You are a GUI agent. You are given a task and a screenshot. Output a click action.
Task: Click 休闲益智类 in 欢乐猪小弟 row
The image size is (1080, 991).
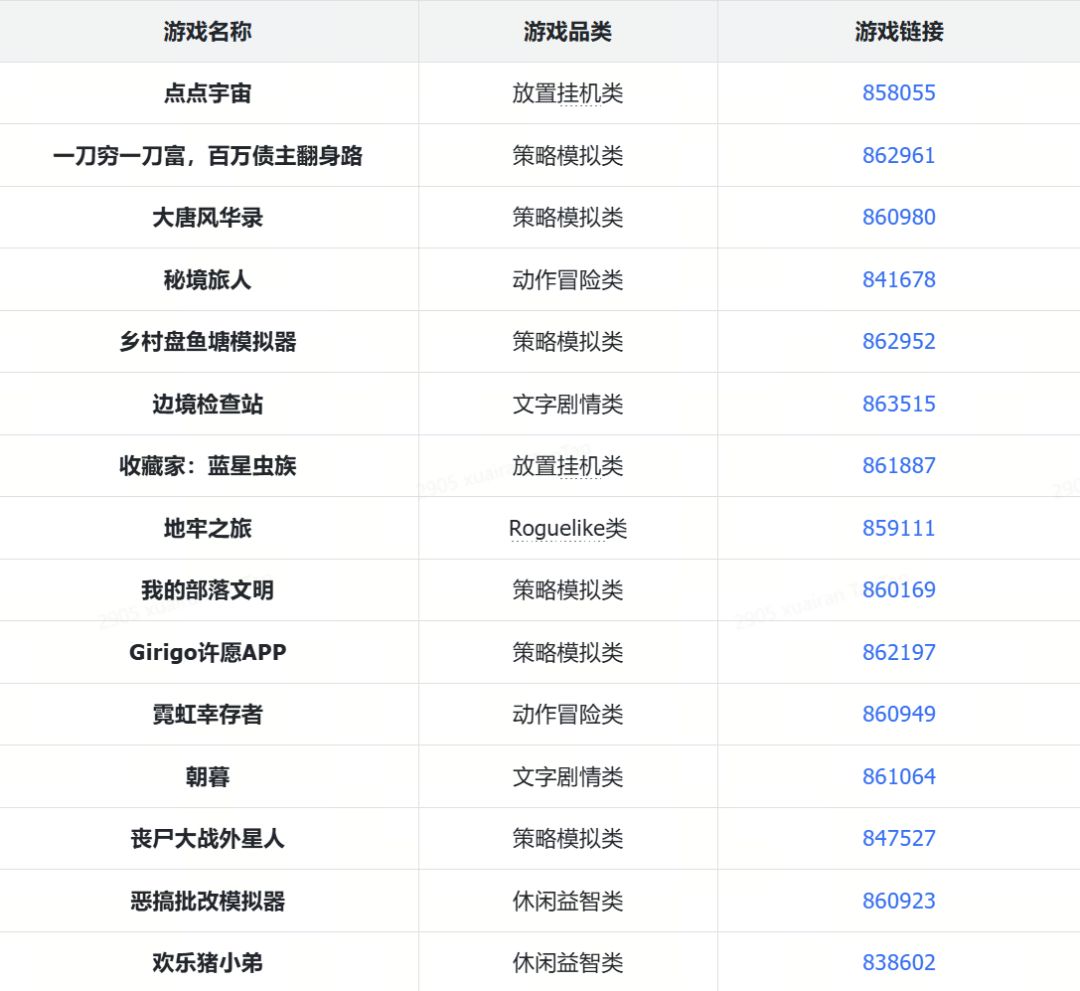pyautogui.click(x=568, y=963)
